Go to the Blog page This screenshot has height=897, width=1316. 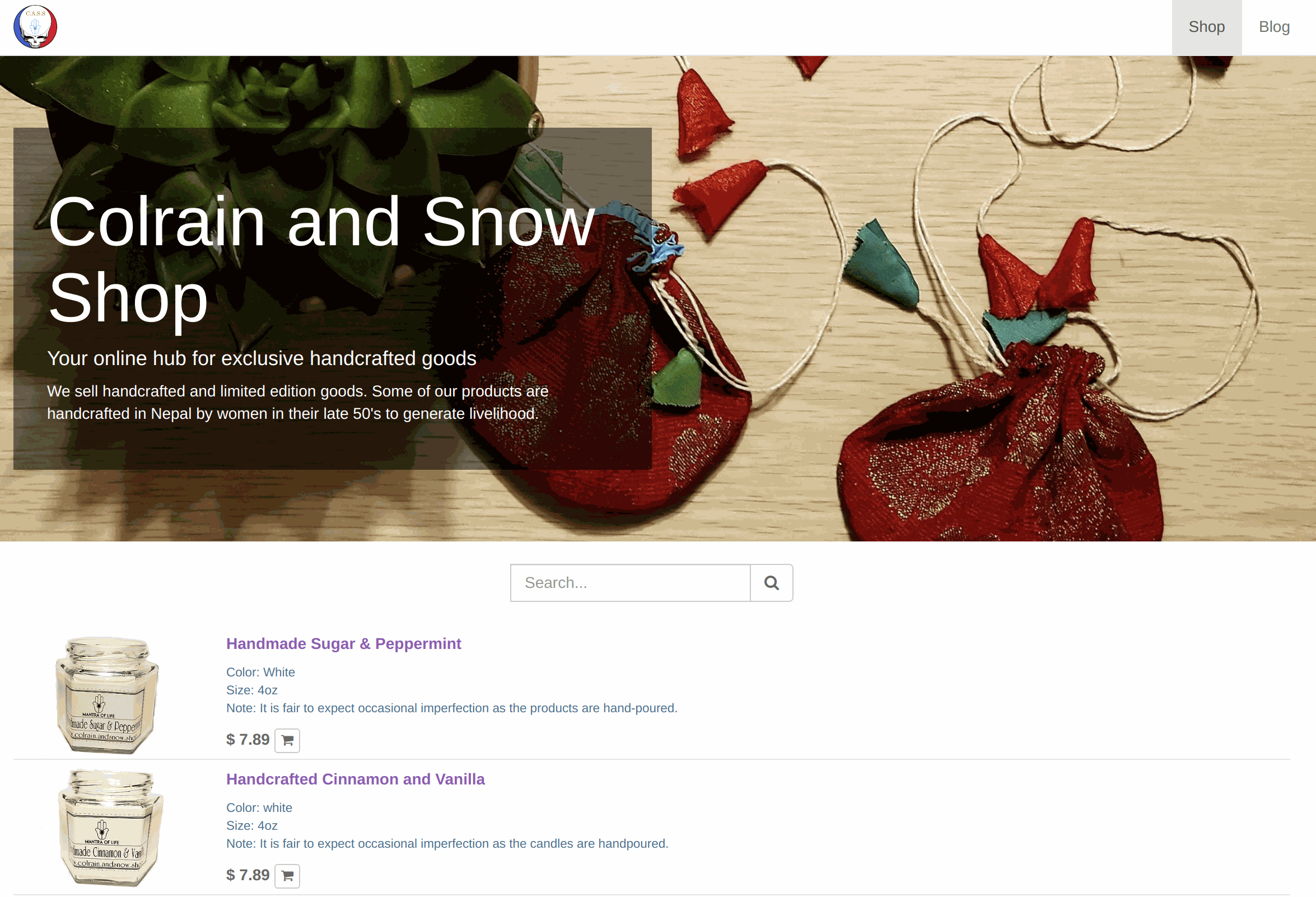[1274, 27]
